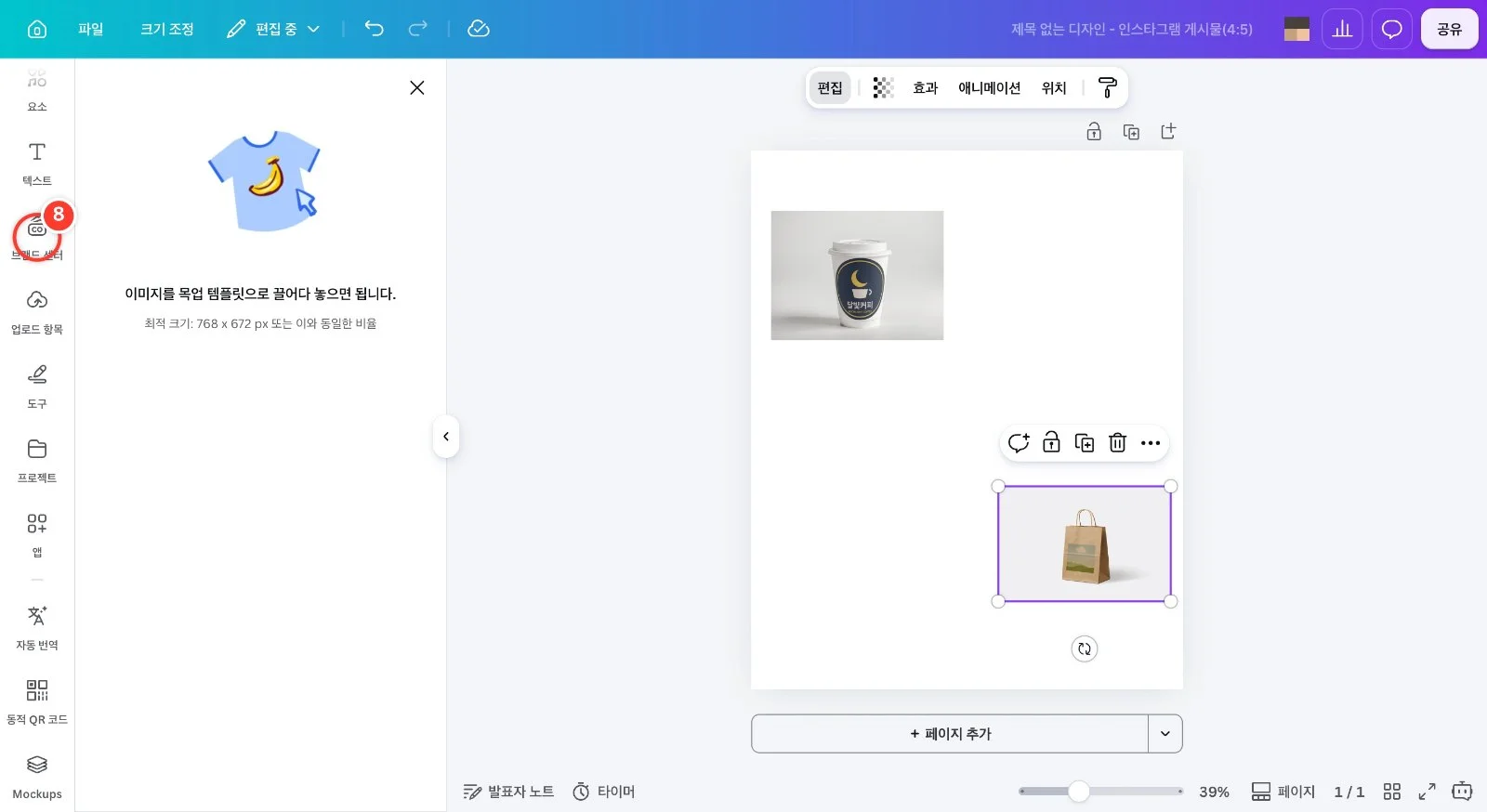Open the 위치 position option
Image resolution: width=1487 pixels, height=812 pixels.
click(1054, 87)
